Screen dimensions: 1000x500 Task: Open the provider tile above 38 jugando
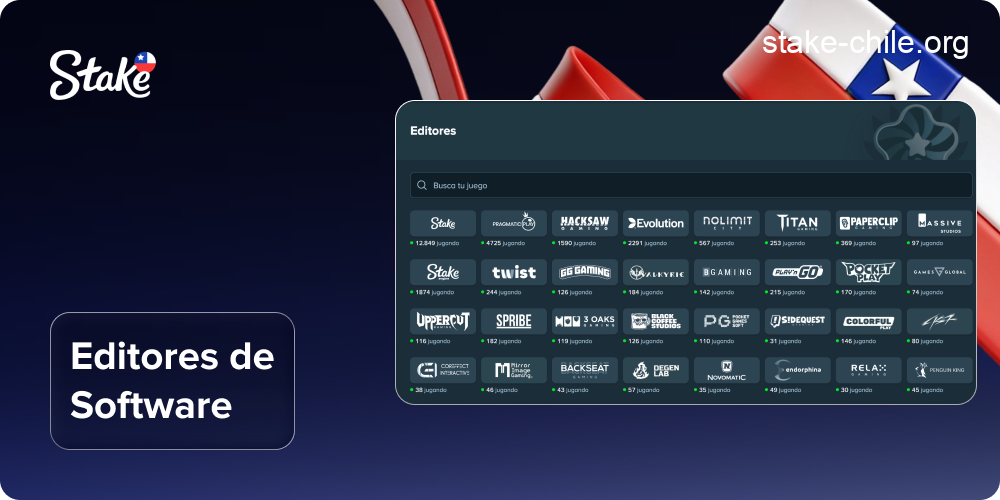[443, 370]
